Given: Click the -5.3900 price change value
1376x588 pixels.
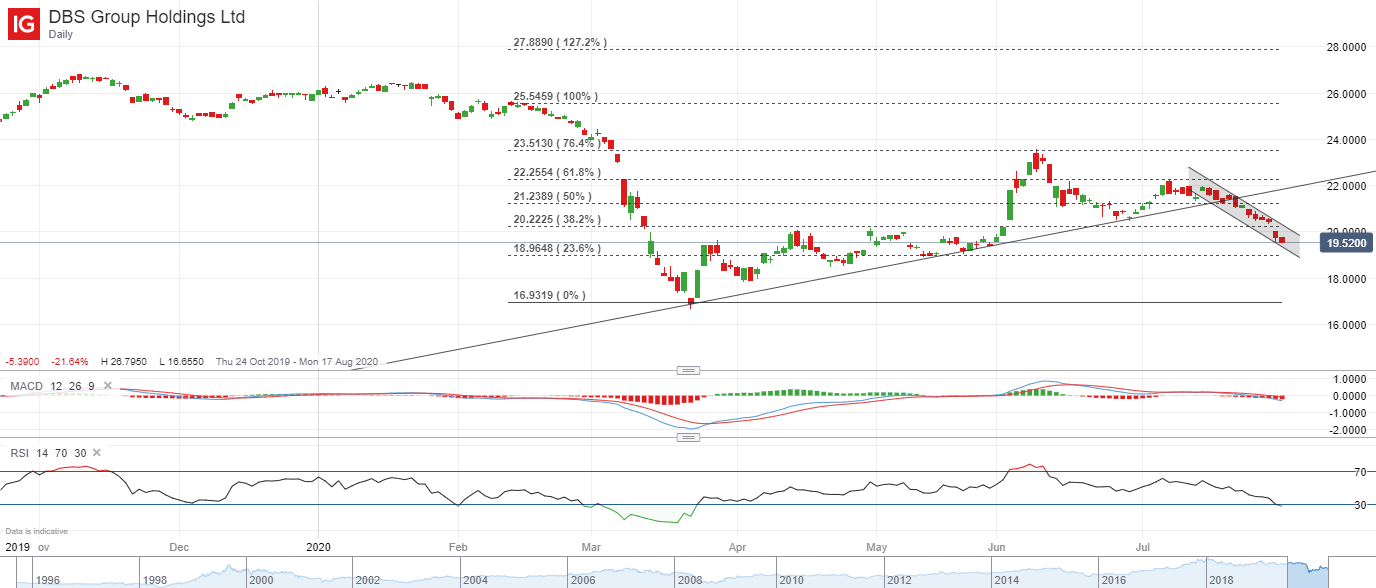Looking at the screenshot, I should (20, 362).
